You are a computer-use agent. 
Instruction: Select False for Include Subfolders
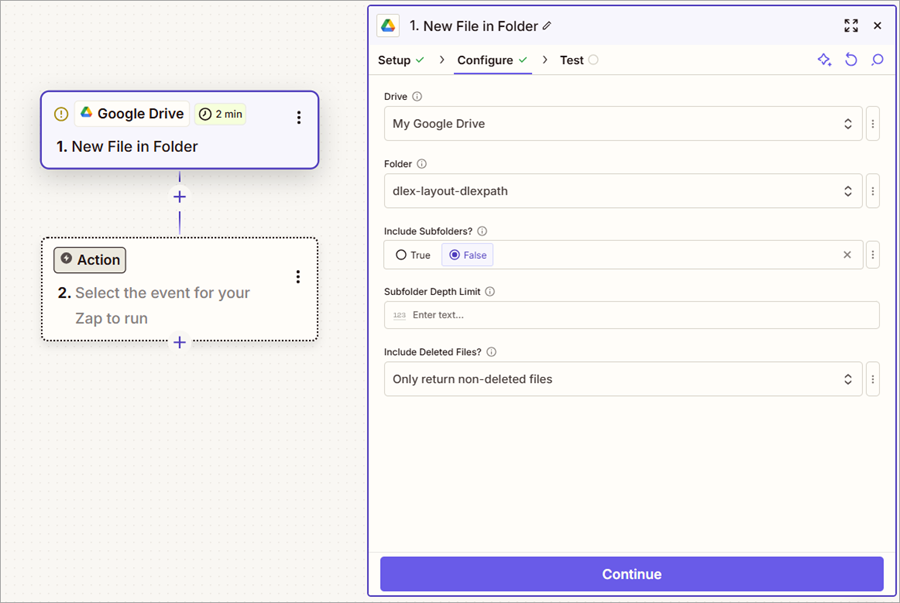(468, 255)
